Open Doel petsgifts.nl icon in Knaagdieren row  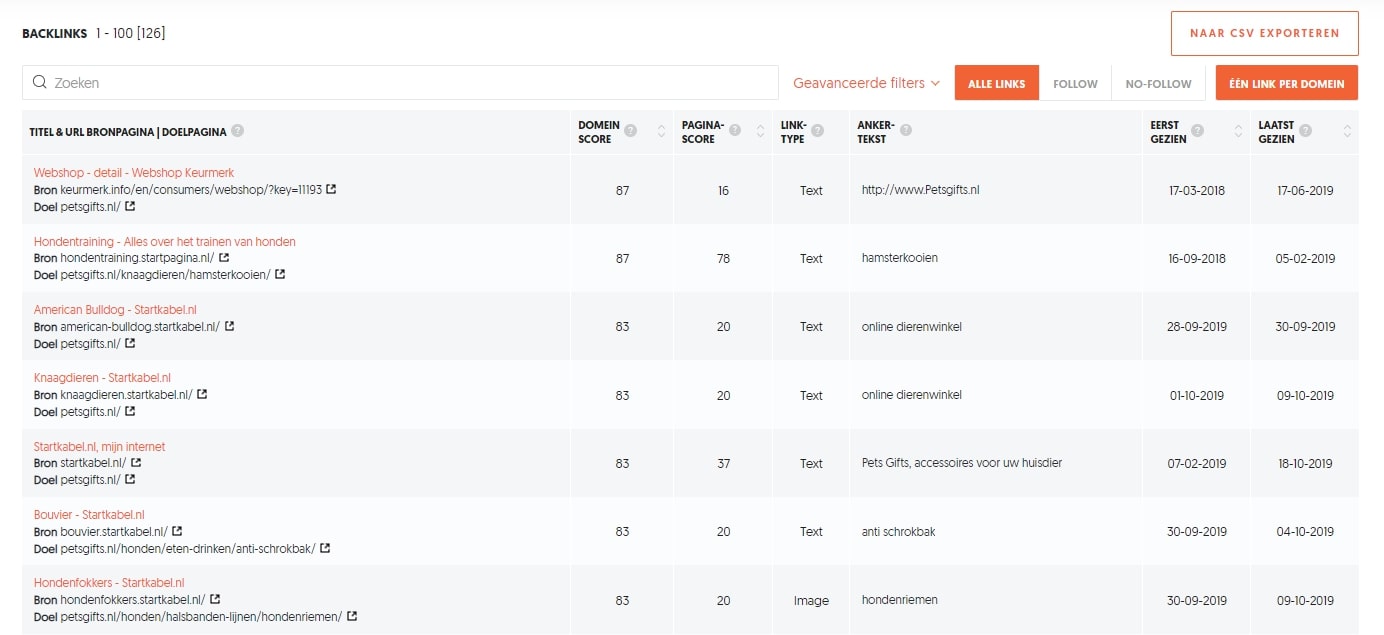(x=130, y=411)
